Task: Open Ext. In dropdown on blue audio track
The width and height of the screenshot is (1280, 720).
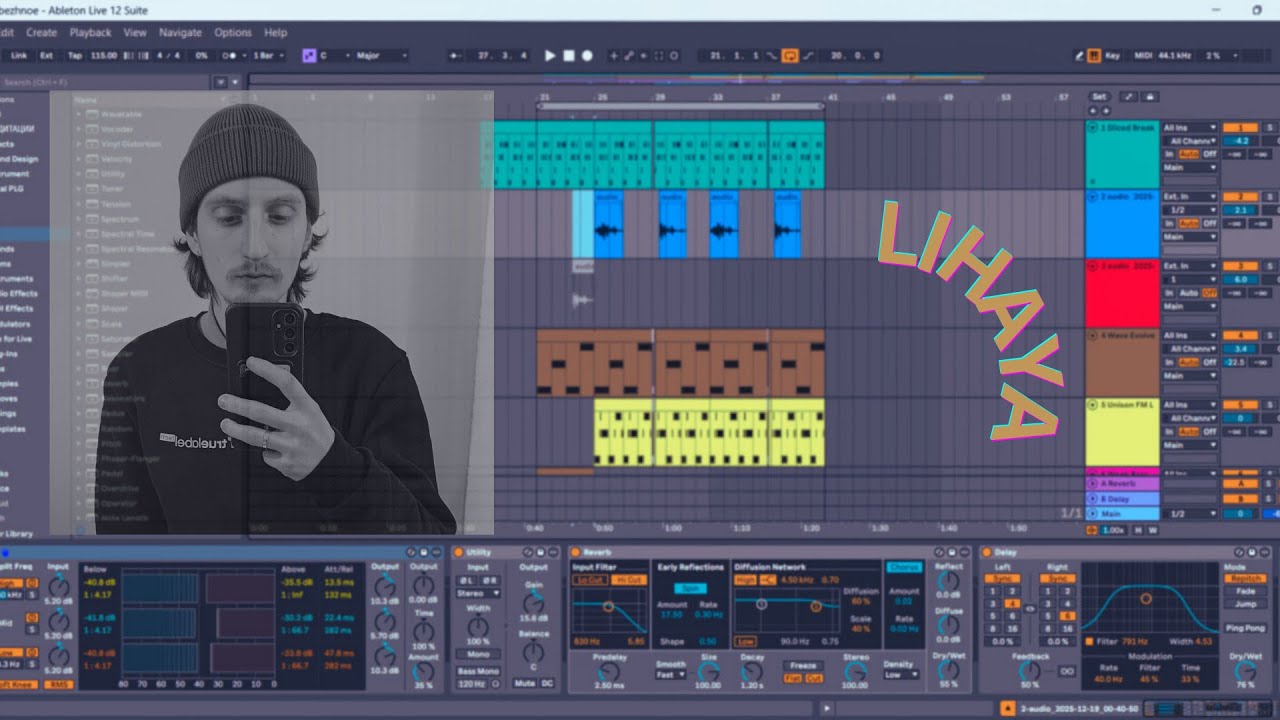Action: (1190, 197)
